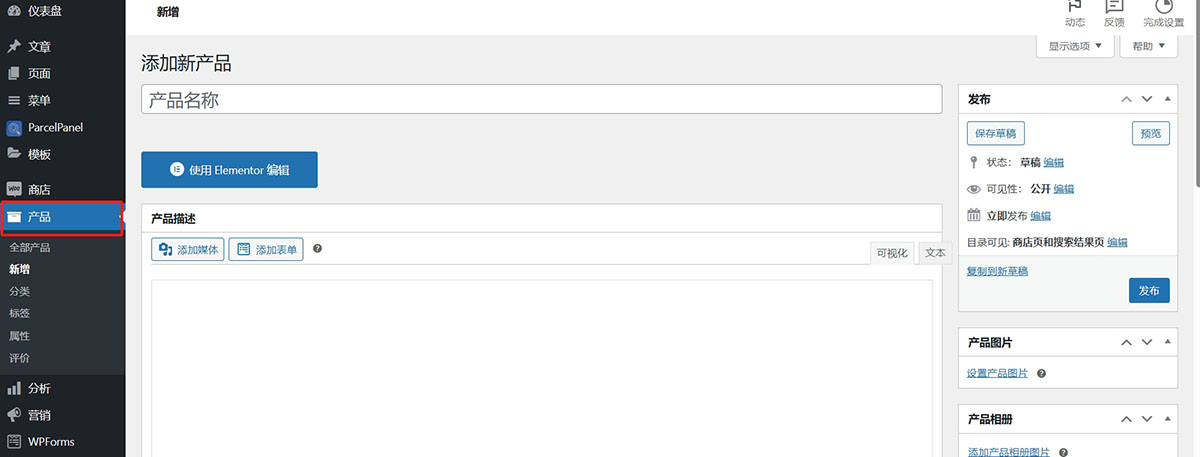Click the 设置产品图片 link

(997, 373)
